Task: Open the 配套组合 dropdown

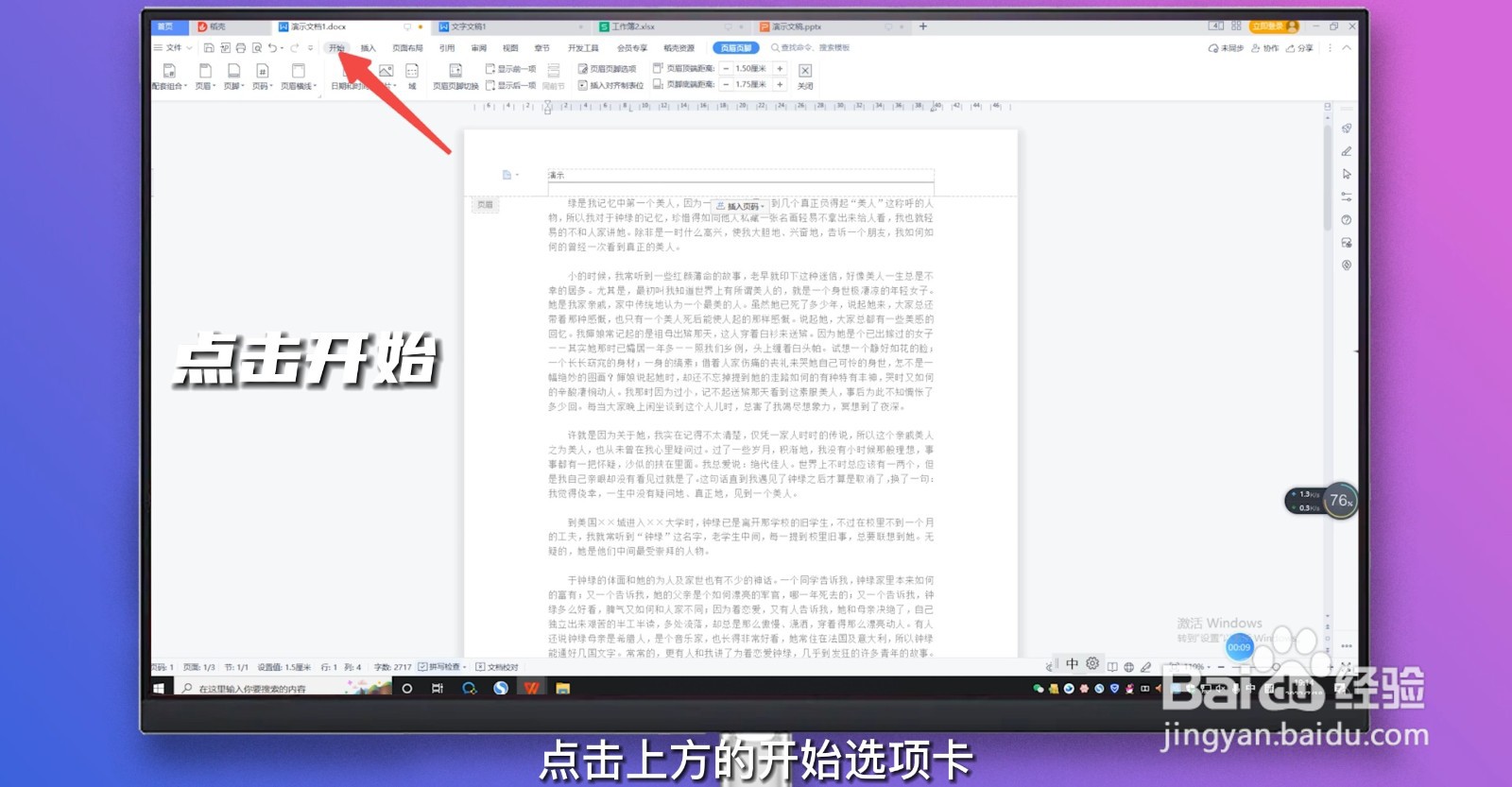Action: pos(169,77)
